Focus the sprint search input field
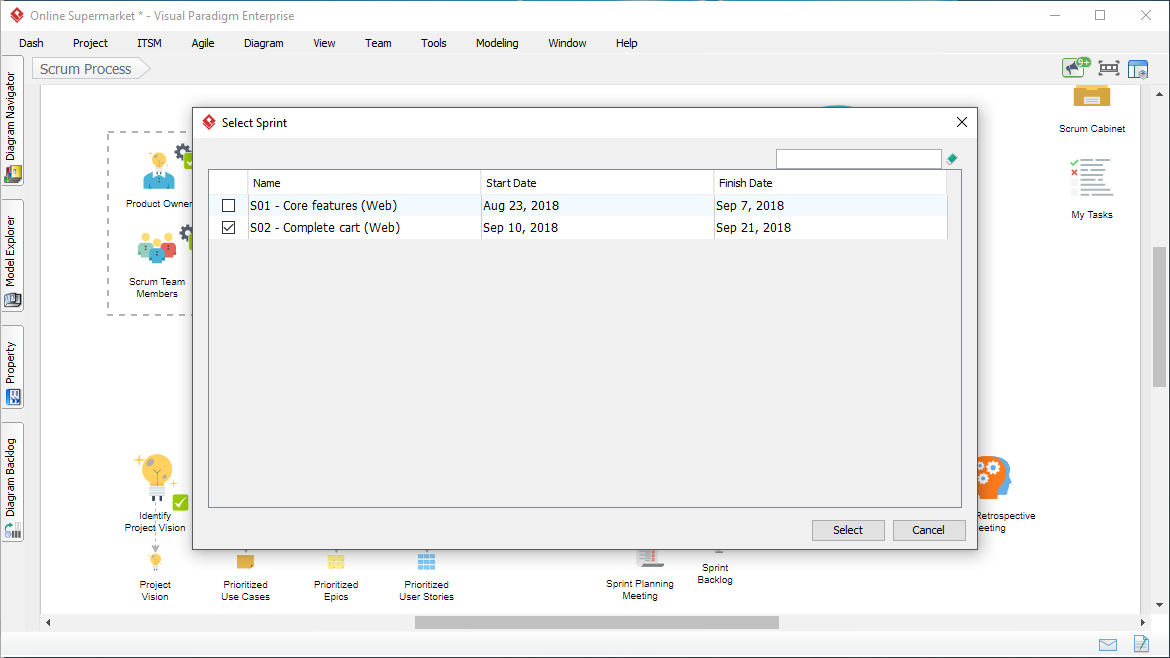Image resolution: width=1170 pixels, height=658 pixels. coord(858,159)
